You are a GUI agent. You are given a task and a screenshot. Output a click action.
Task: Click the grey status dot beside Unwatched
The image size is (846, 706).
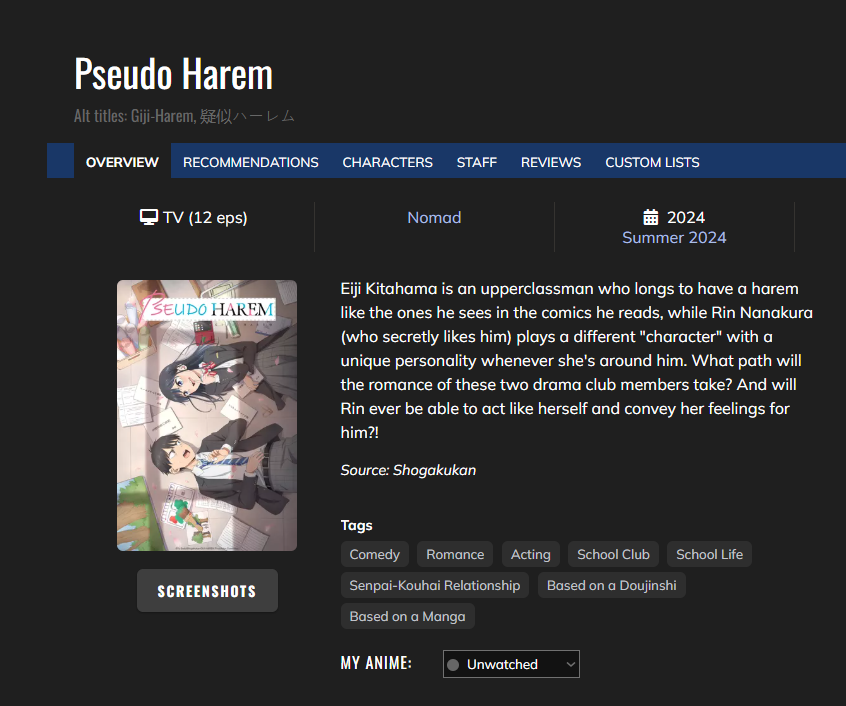453,665
